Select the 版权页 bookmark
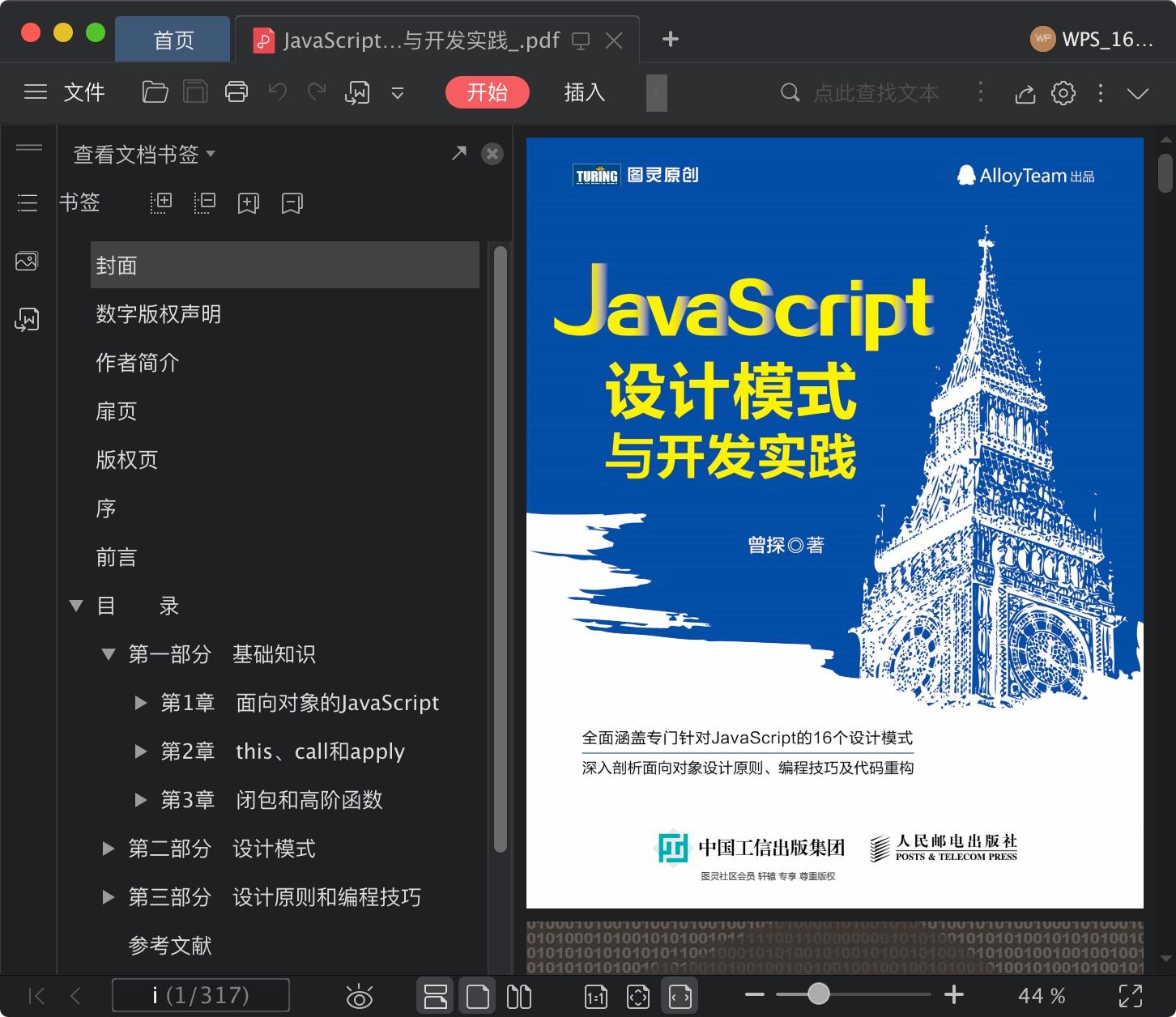This screenshot has width=1176, height=1017. [x=127, y=460]
